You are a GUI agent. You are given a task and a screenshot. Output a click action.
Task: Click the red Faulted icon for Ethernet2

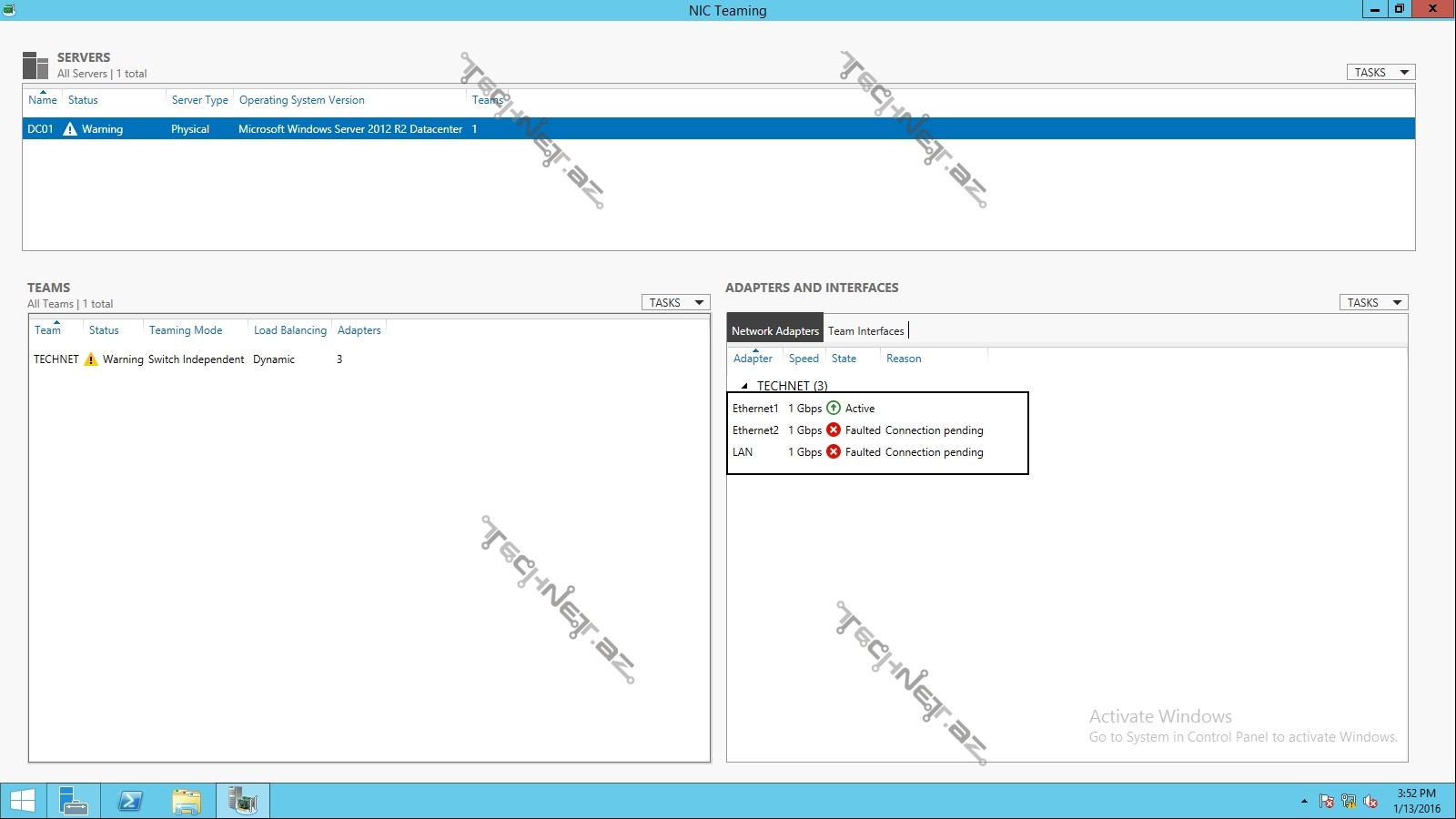834,430
